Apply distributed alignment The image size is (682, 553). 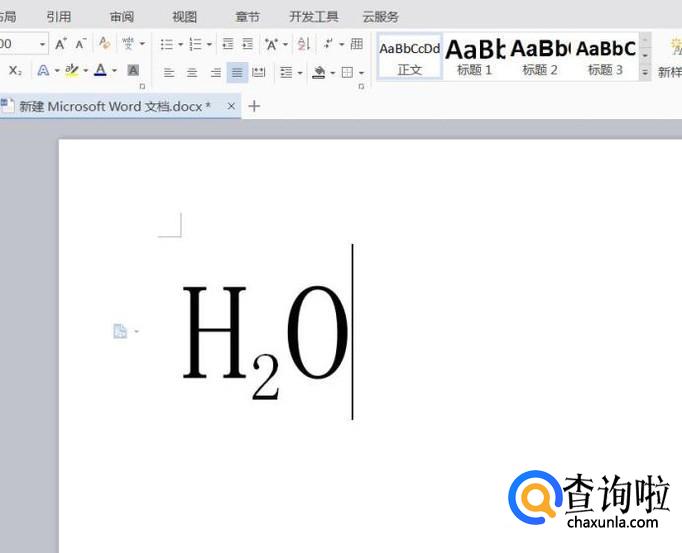pyautogui.click(x=259, y=72)
